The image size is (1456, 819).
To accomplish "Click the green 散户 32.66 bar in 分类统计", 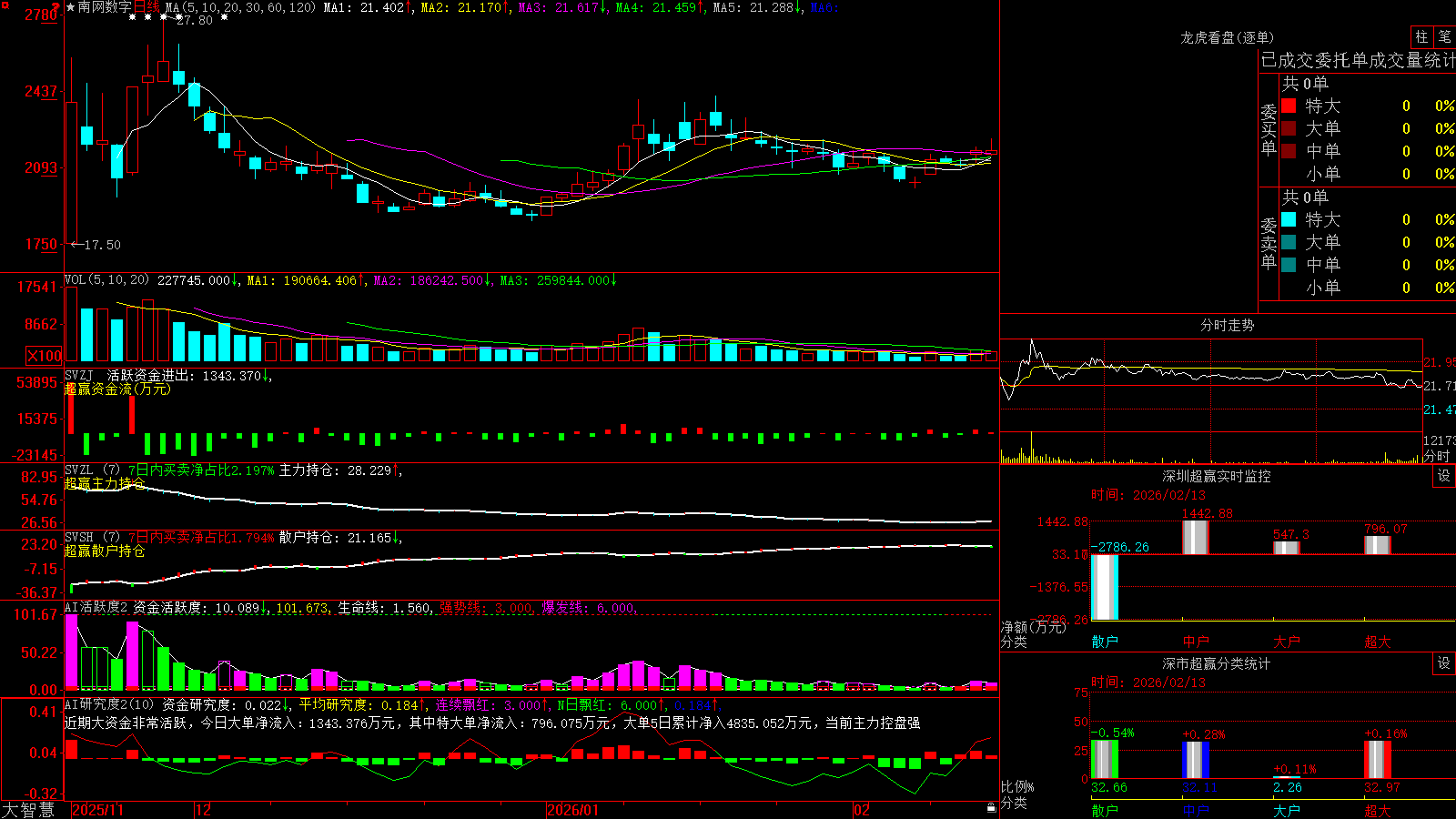I will pos(1105,760).
